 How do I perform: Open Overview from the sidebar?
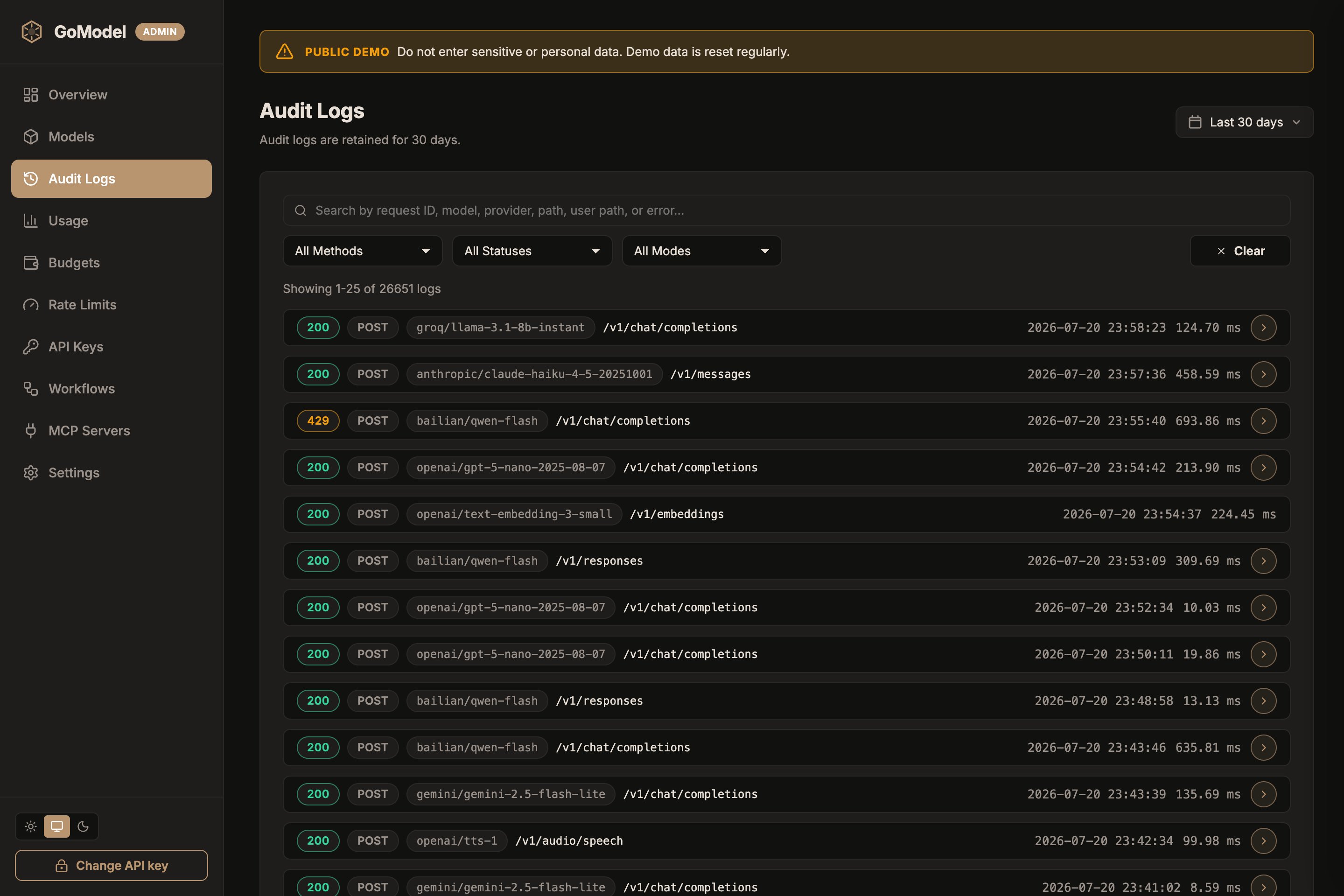pos(112,95)
